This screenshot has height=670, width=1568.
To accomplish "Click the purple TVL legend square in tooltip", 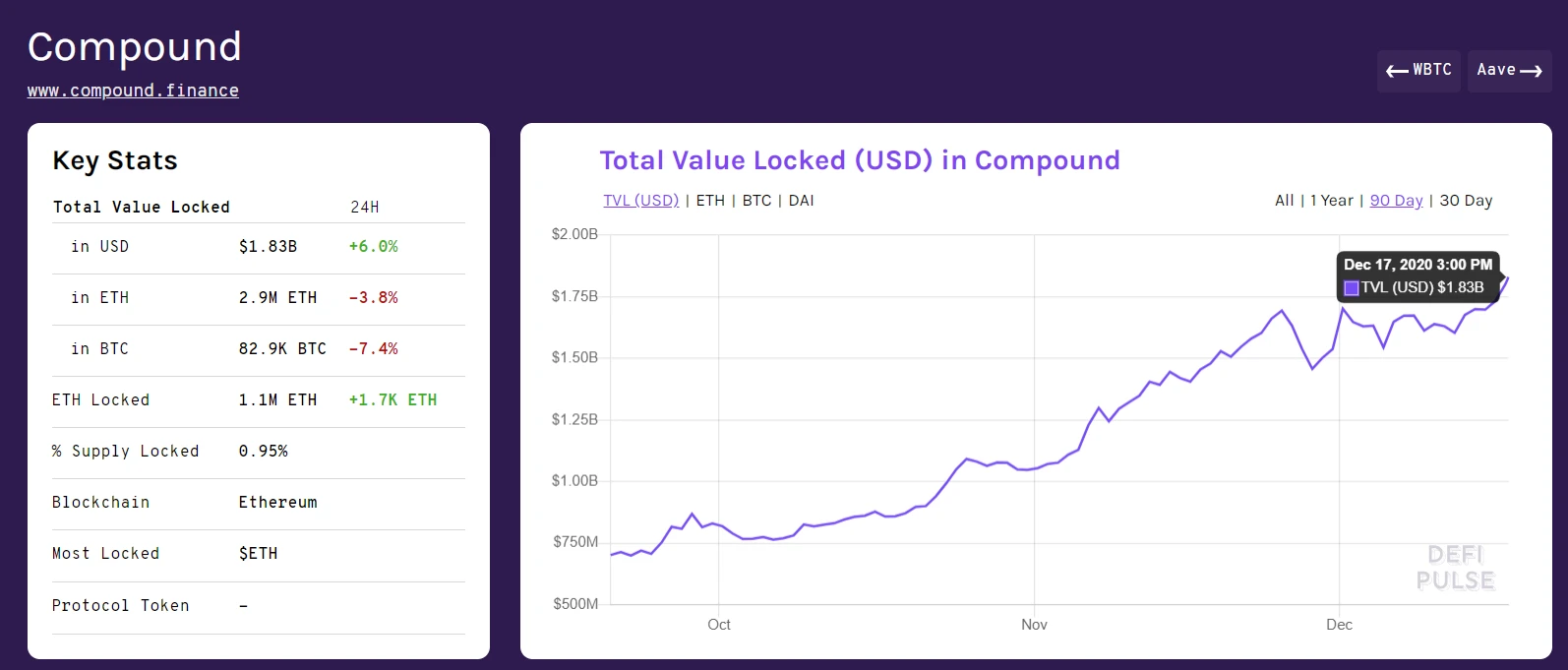I will point(1352,287).
